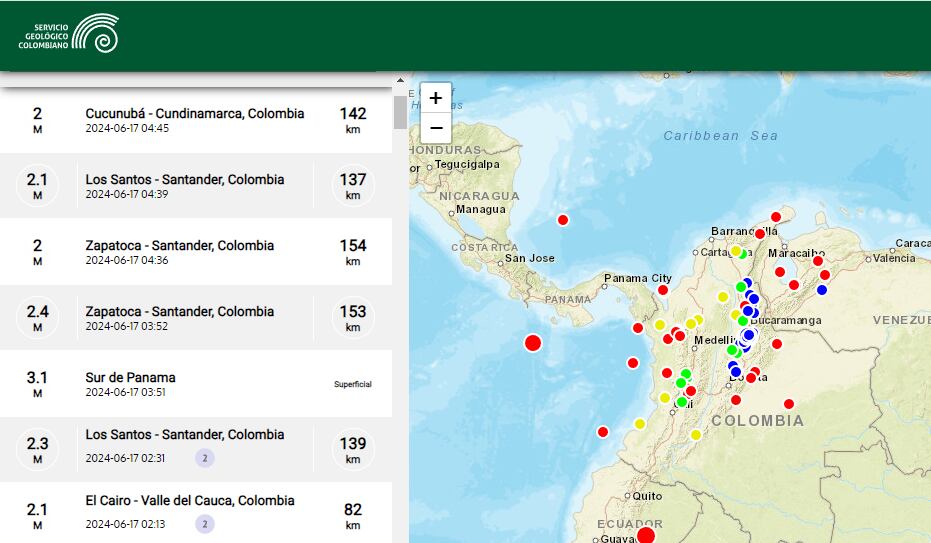
Task: Click the 139 km depth circle
Action: click(353, 449)
